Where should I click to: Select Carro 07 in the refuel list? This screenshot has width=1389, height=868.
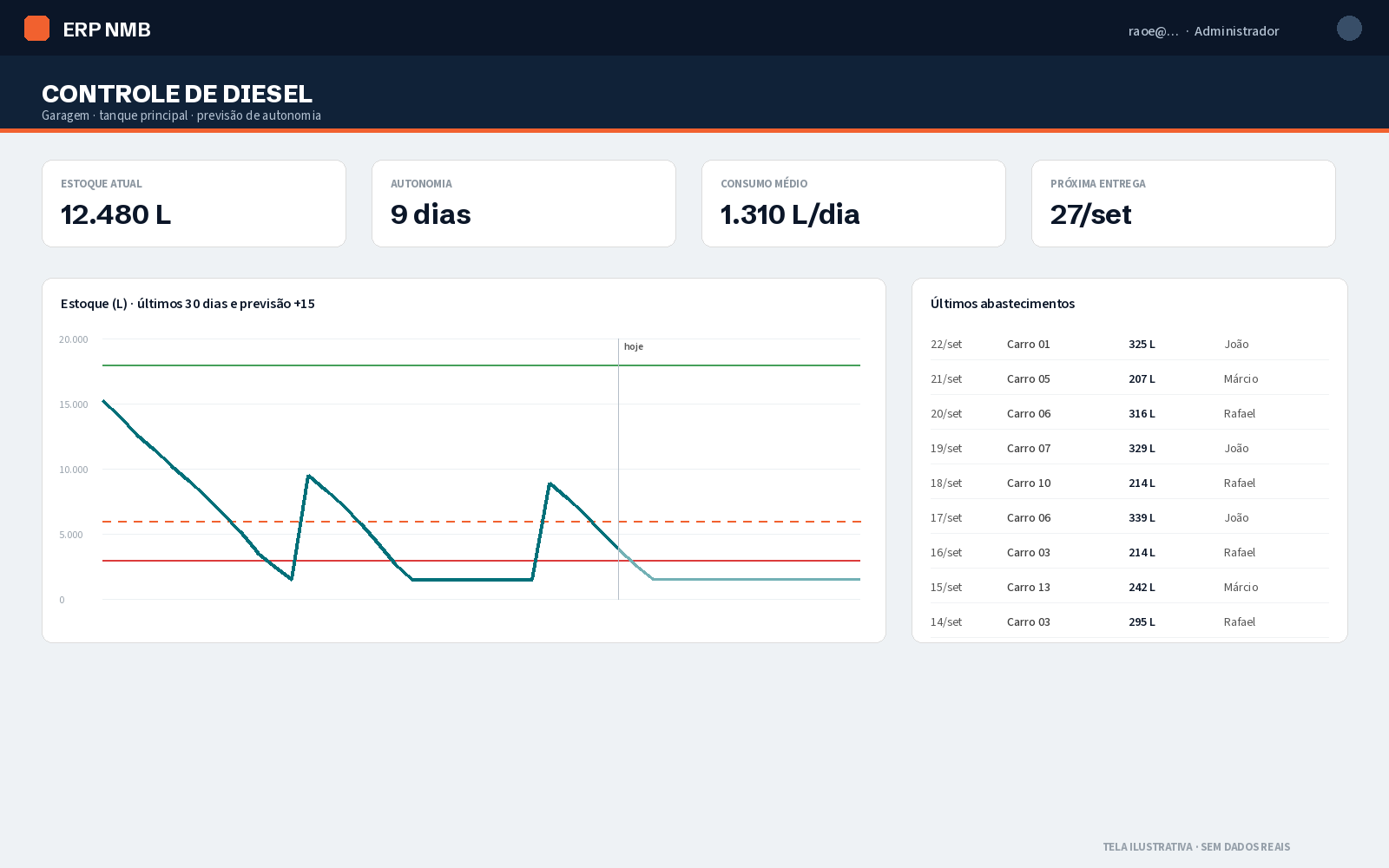(x=1029, y=449)
